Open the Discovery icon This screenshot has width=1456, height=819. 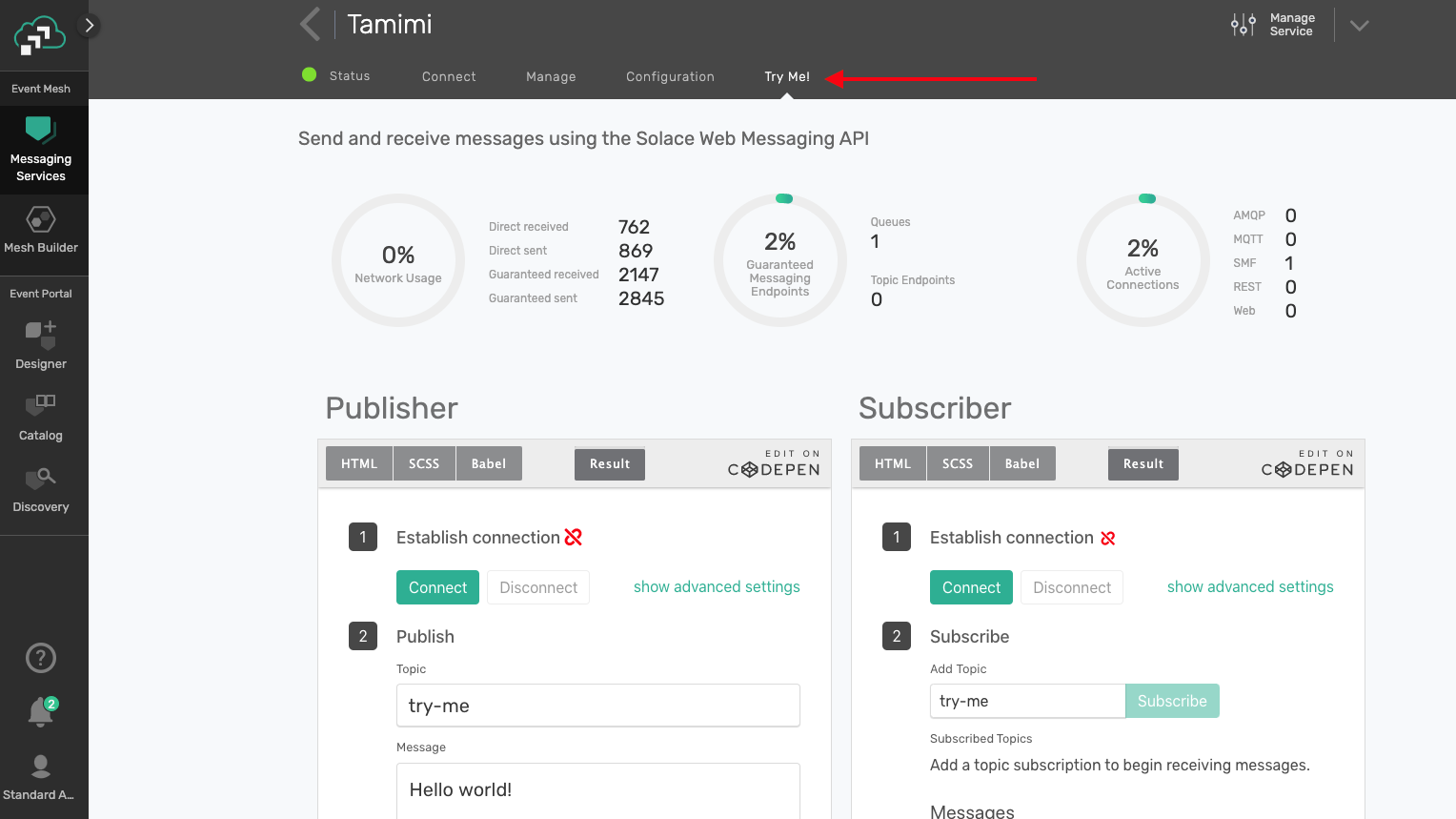41,478
